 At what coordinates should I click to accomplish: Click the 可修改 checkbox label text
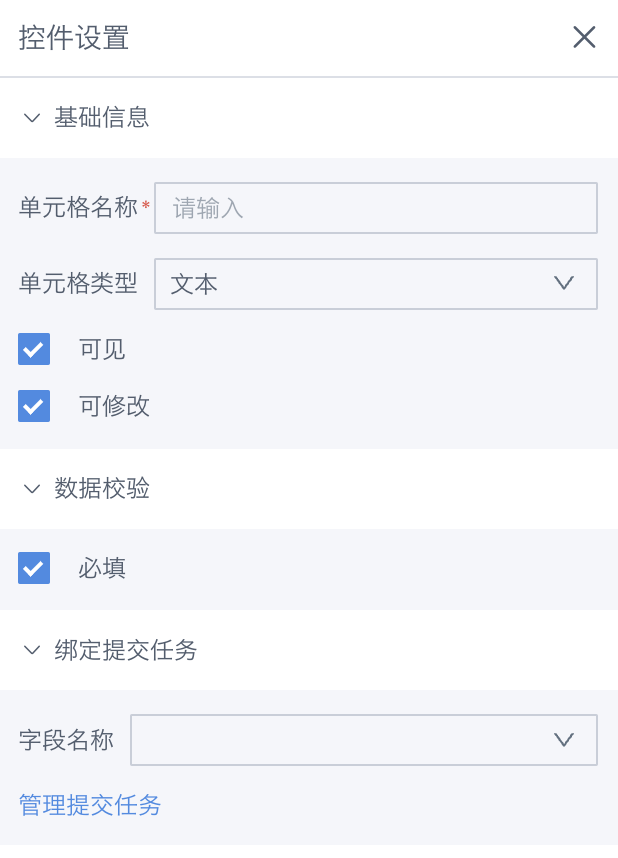(114, 406)
